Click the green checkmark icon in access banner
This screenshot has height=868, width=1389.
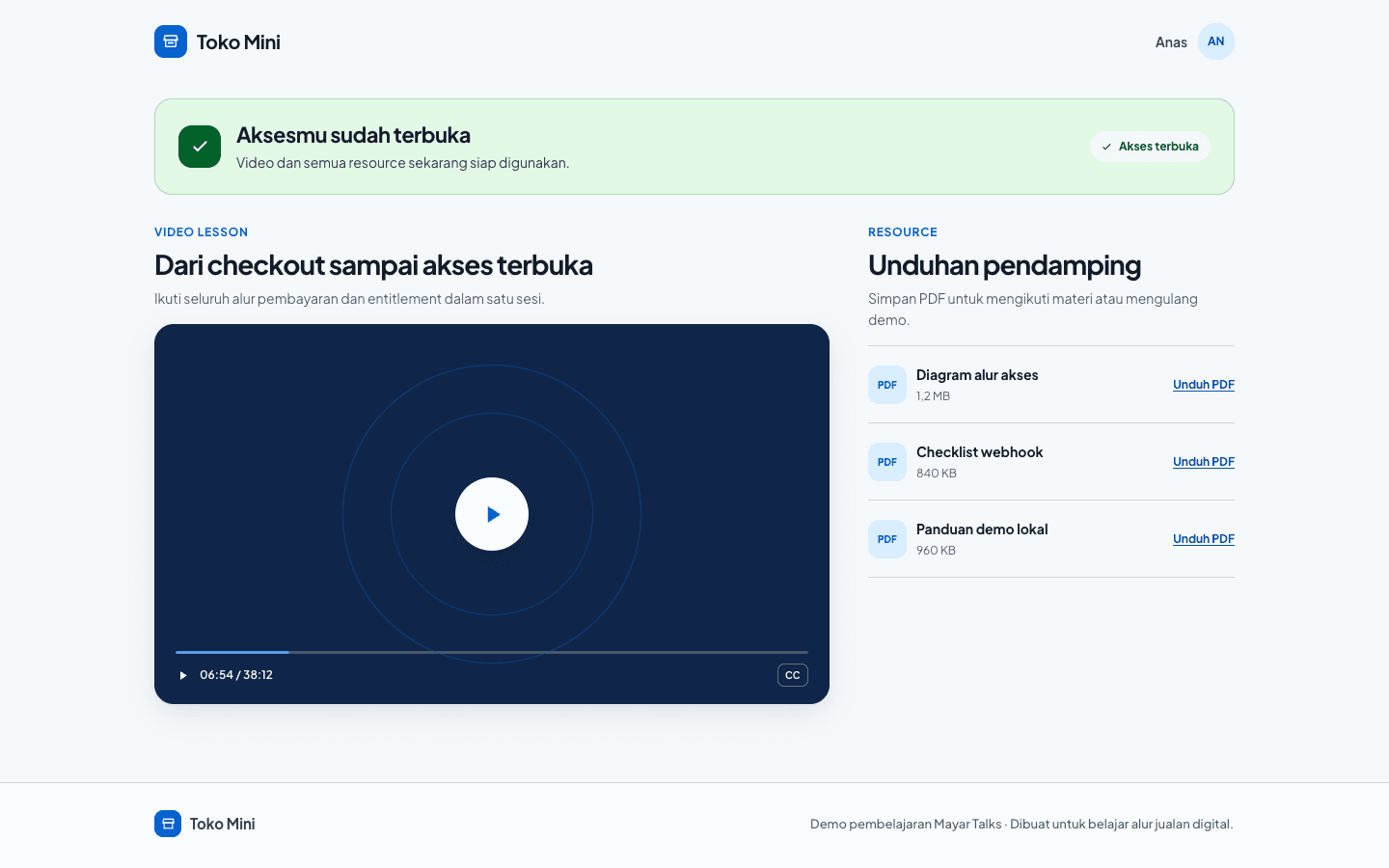point(200,147)
